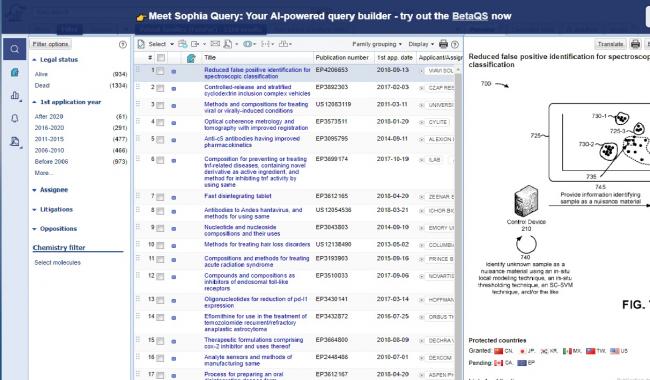Click the small icon before NOVARTIS applicant
650x380 pixels.
[x=421, y=276]
